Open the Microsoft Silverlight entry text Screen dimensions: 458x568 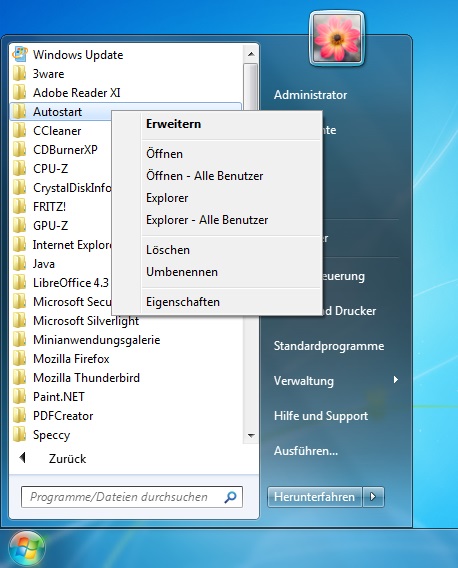86,321
